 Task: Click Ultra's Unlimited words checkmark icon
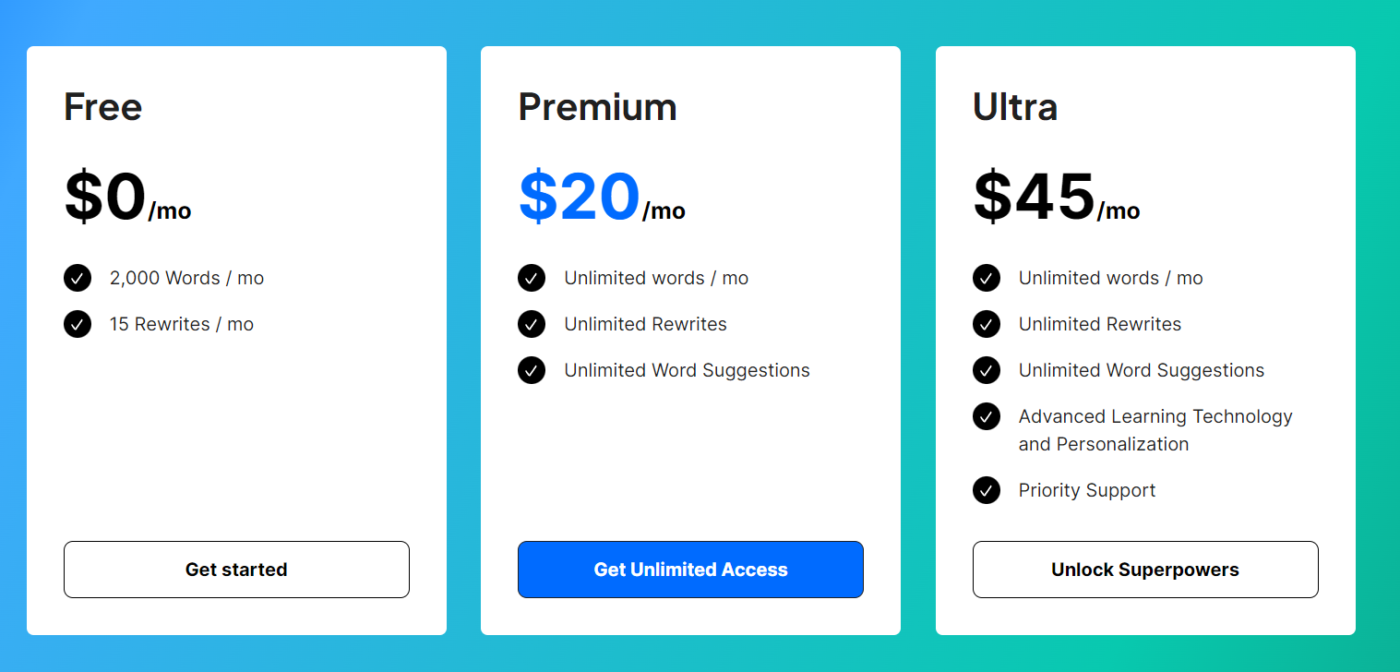tap(986, 278)
